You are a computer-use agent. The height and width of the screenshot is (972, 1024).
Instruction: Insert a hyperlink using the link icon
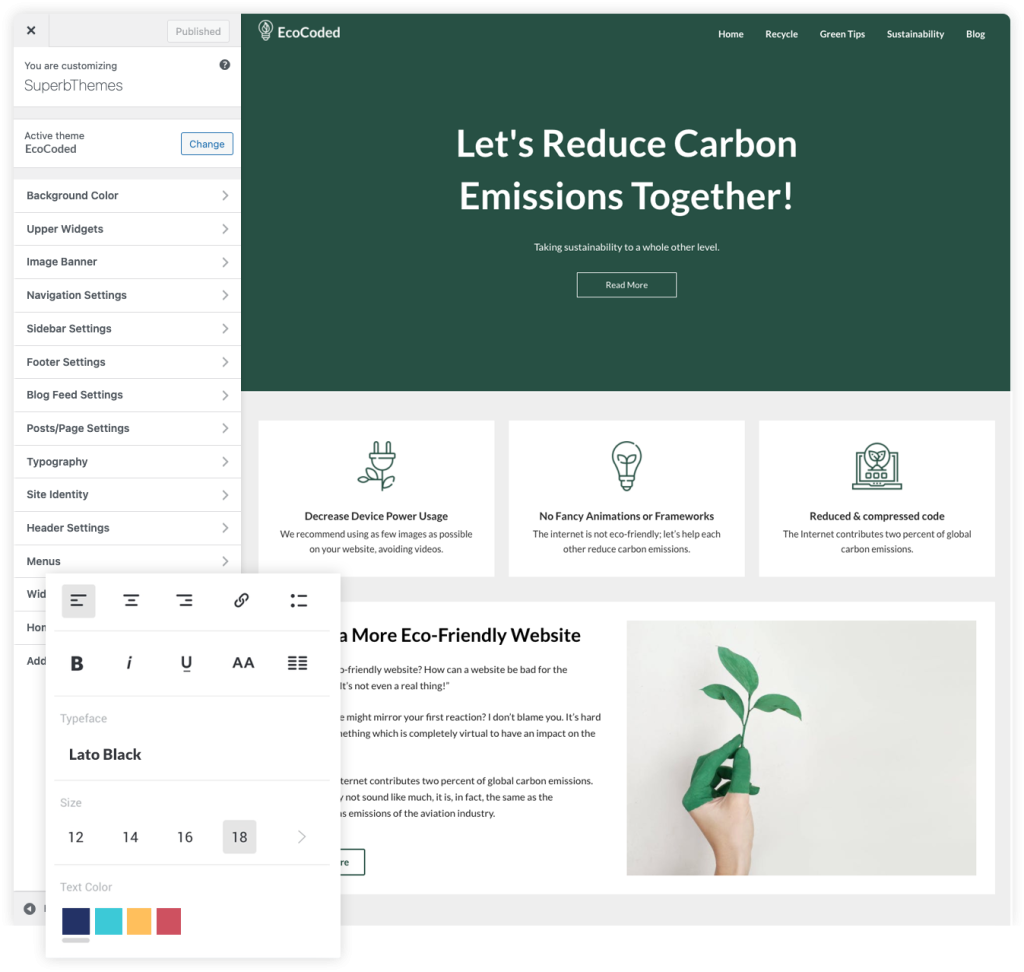(x=241, y=600)
